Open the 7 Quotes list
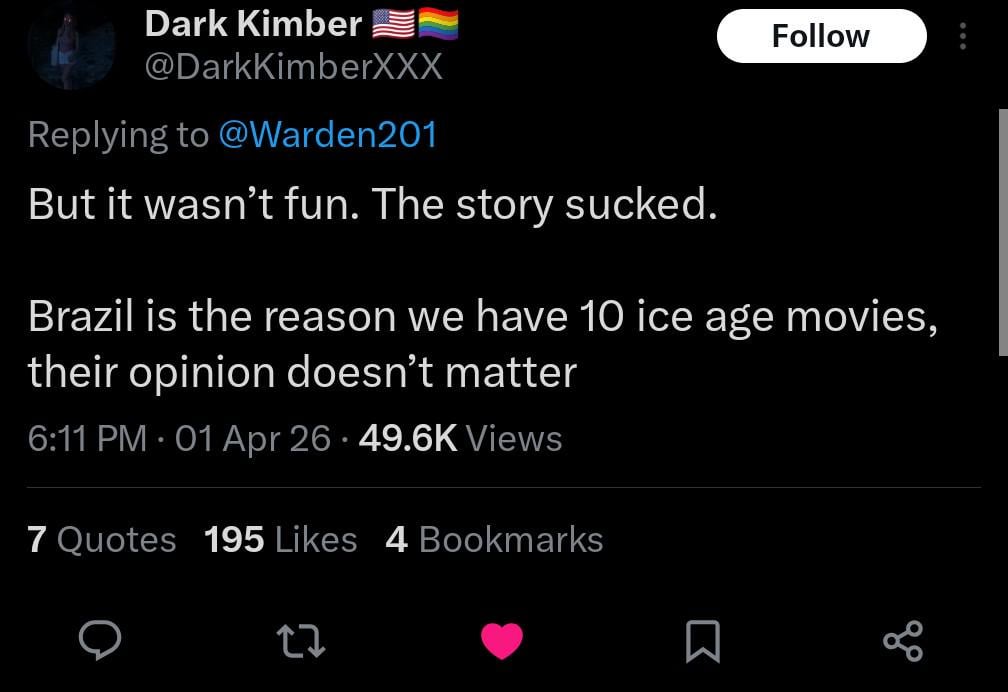Screen dimensions: 1008x692 click(102, 540)
